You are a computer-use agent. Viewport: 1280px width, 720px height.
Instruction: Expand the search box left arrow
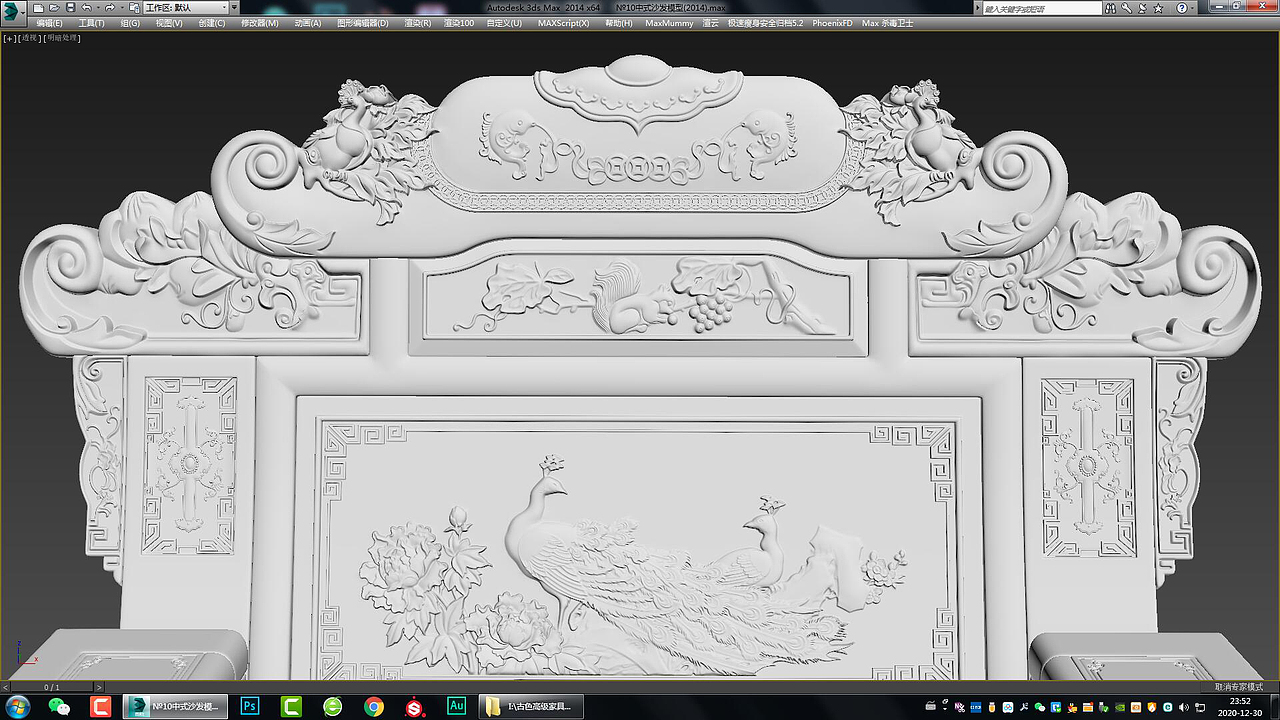(x=977, y=8)
